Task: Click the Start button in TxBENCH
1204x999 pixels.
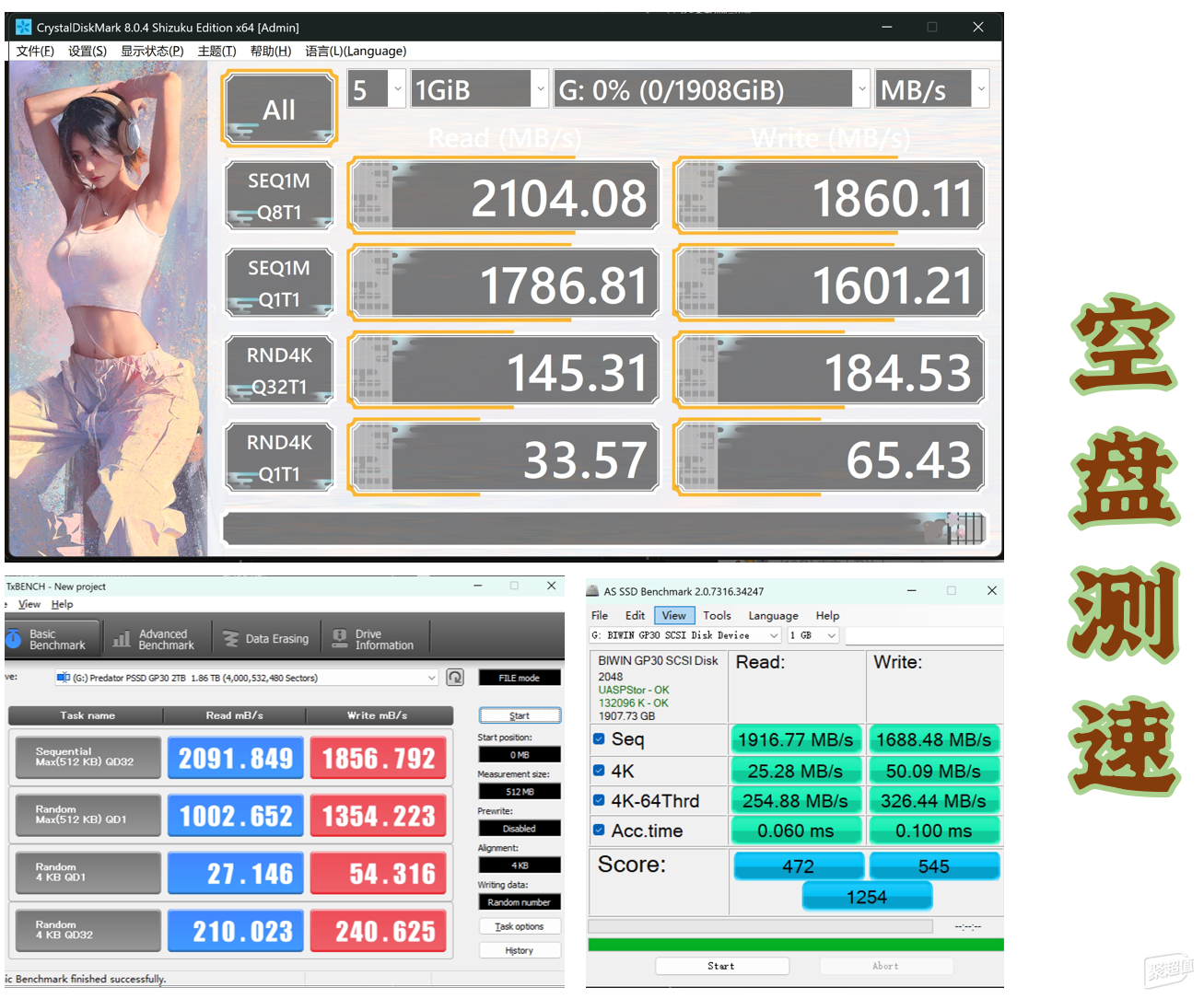Action: tap(520, 715)
